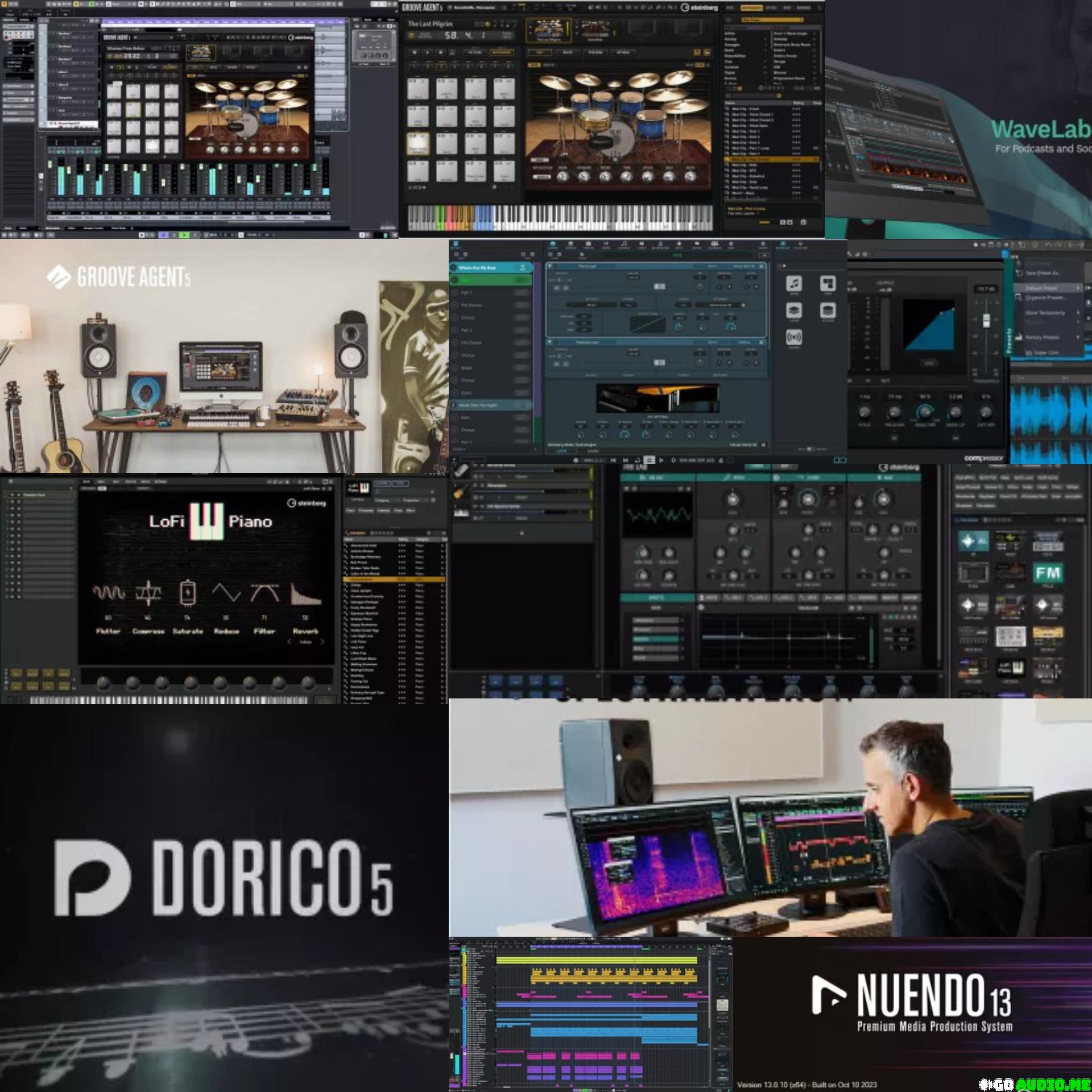Click the broadcast Sound icon in VST Live
1092x1092 pixels.
click(794, 337)
